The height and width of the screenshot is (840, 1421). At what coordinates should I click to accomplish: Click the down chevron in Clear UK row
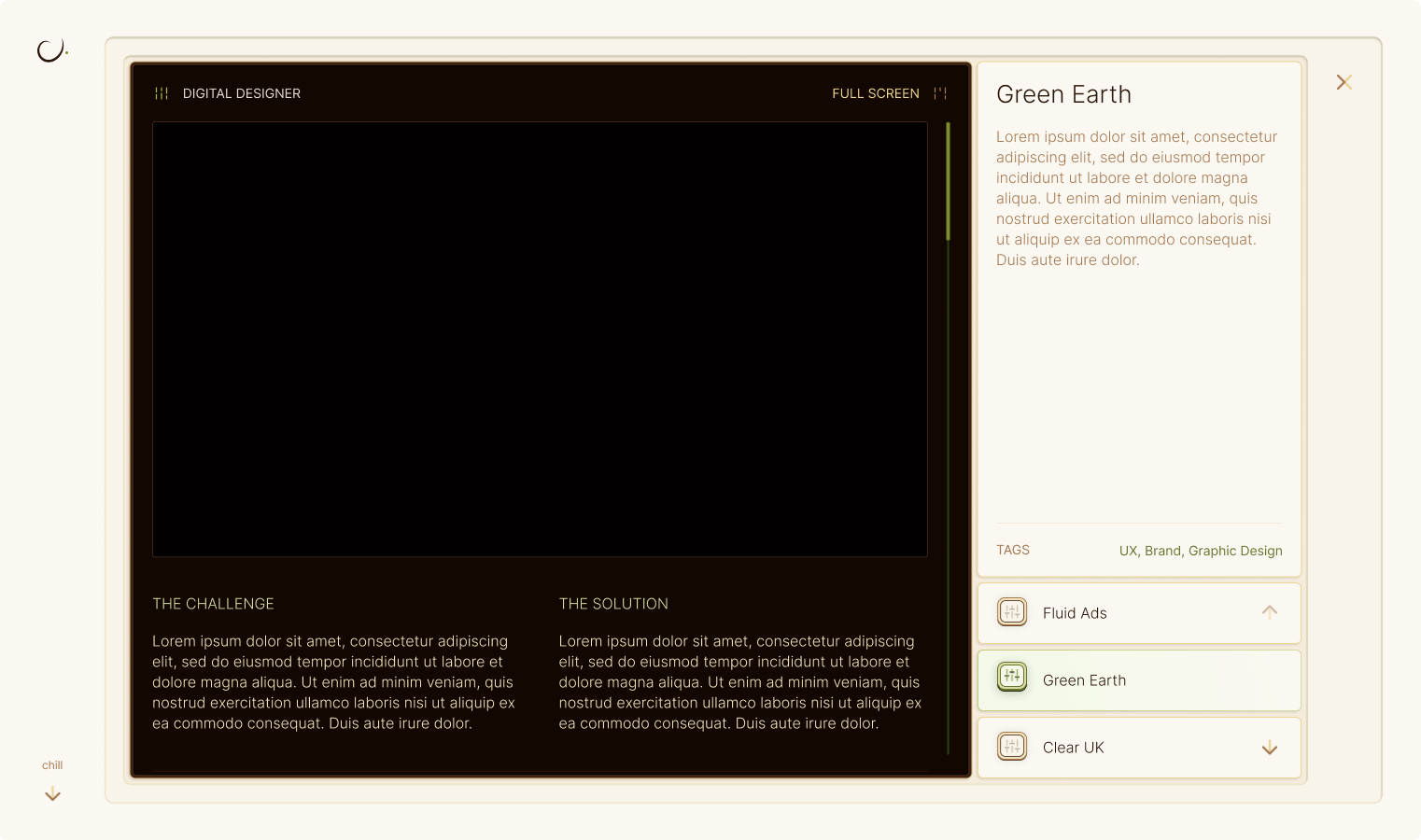click(x=1269, y=749)
